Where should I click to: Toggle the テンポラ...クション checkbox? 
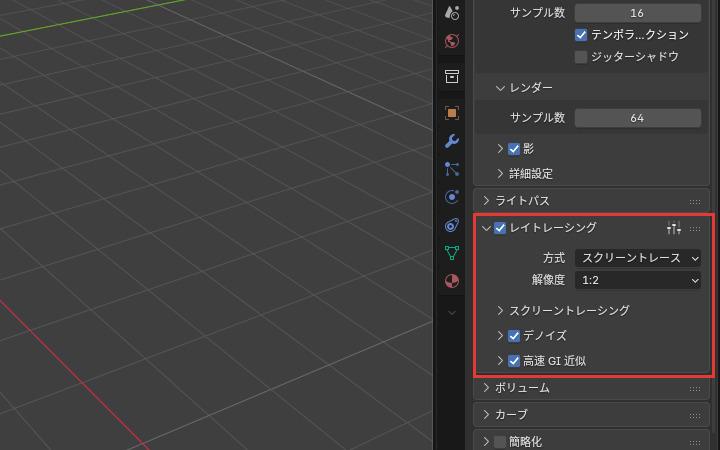pyautogui.click(x=580, y=35)
